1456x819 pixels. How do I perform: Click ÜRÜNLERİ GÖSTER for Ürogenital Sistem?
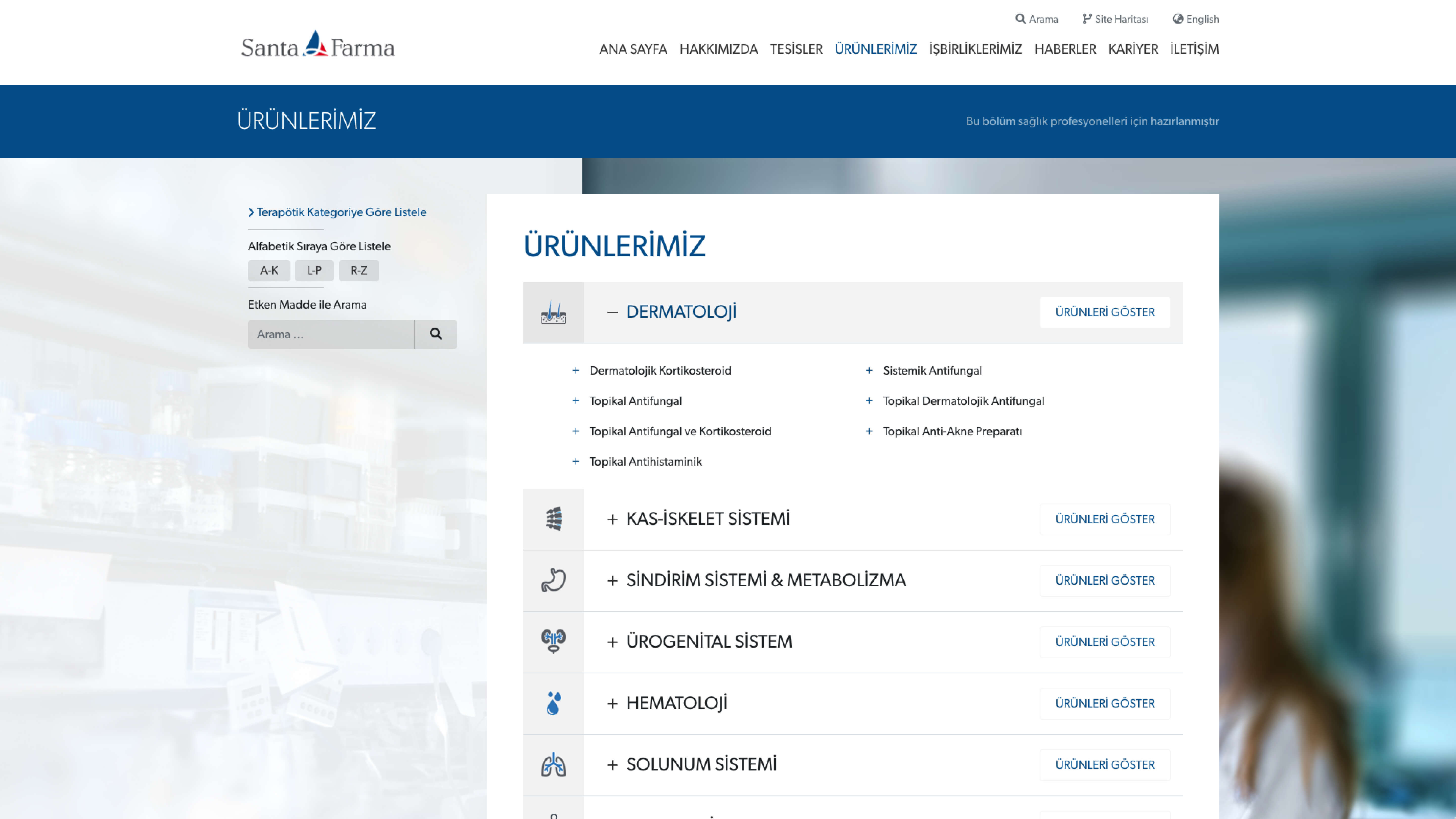(1105, 642)
